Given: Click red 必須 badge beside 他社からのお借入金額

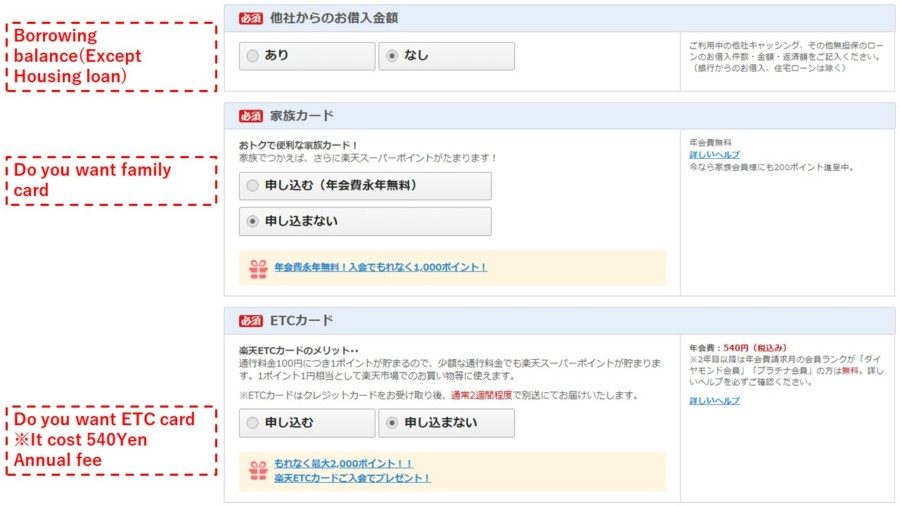Looking at the screenshot, I should [251, 18].
